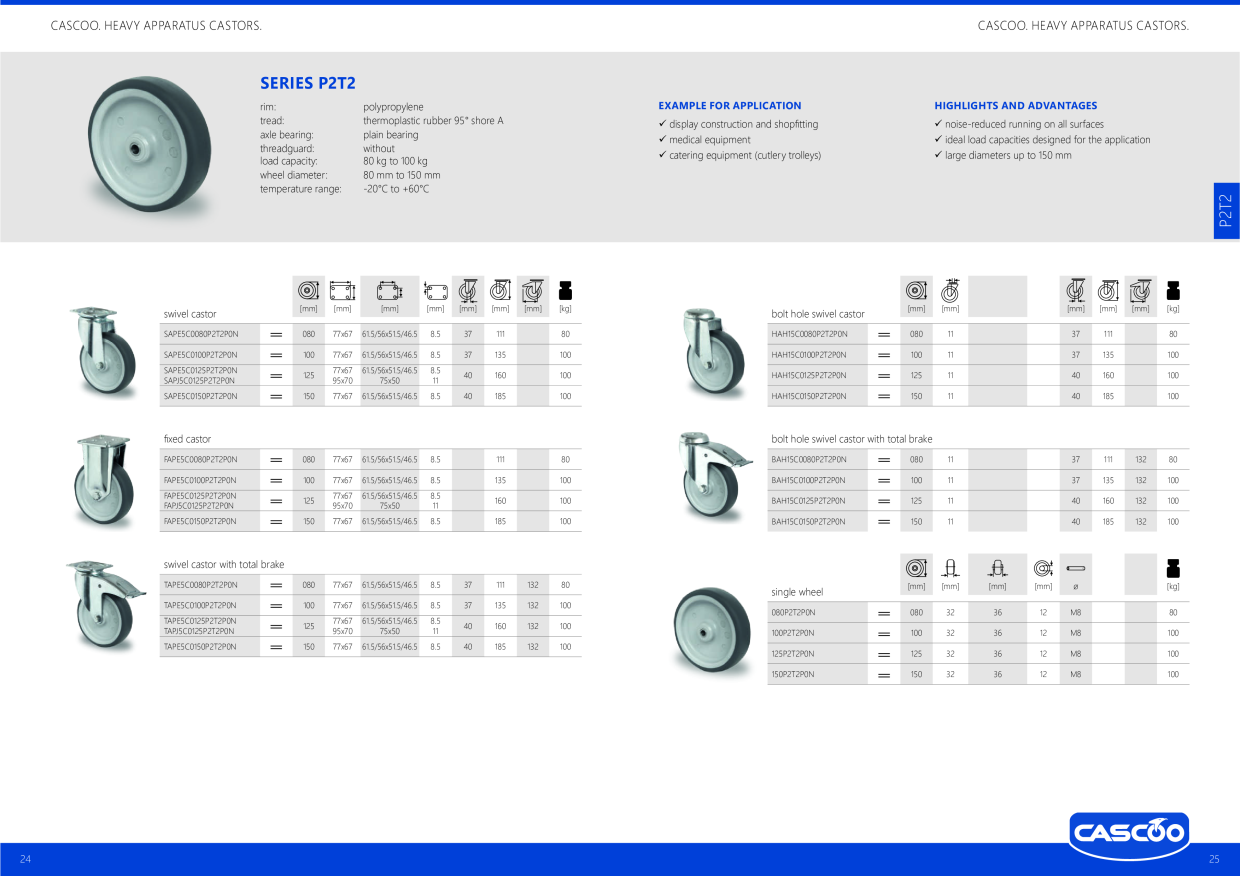The width and height of the screenshot is (1240, 876).
Task: Click 'thermoplastic rubber 95° shore A' tread value
Action: [433, 121]
